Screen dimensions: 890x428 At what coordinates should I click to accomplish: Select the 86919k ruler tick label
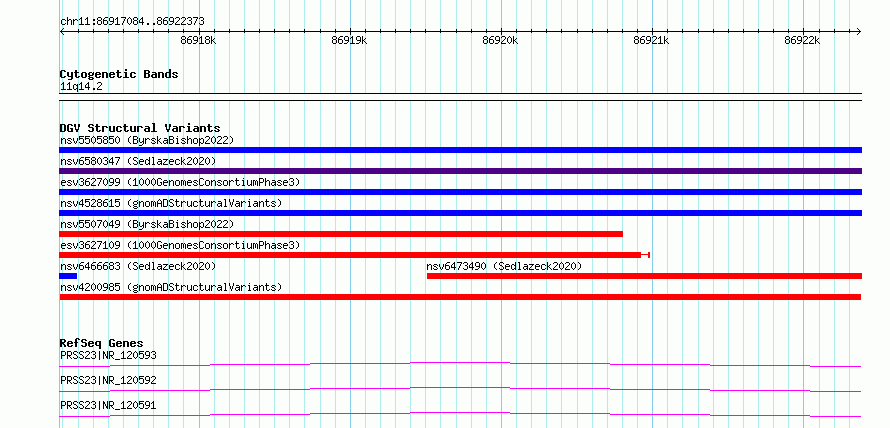click(349, 41)
